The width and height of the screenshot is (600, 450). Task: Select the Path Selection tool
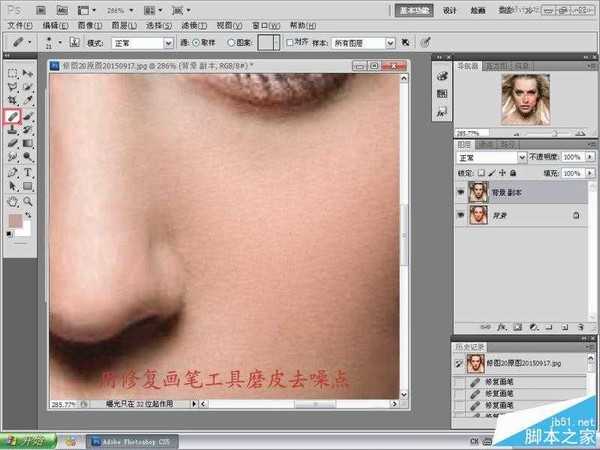coord(13,186)
